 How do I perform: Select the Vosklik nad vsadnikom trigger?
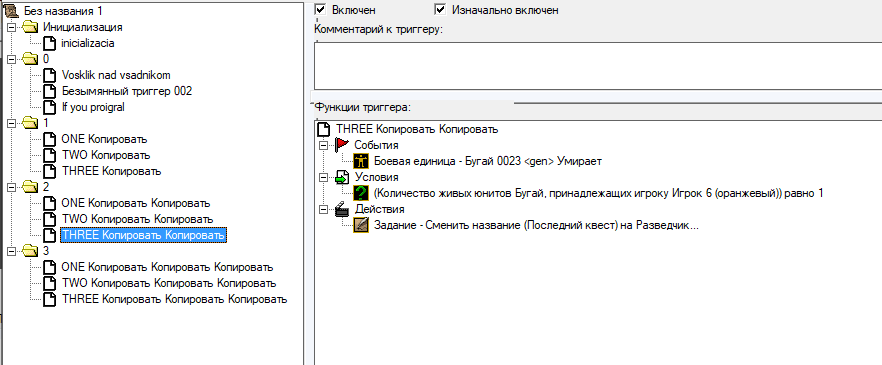click(115, 75)
